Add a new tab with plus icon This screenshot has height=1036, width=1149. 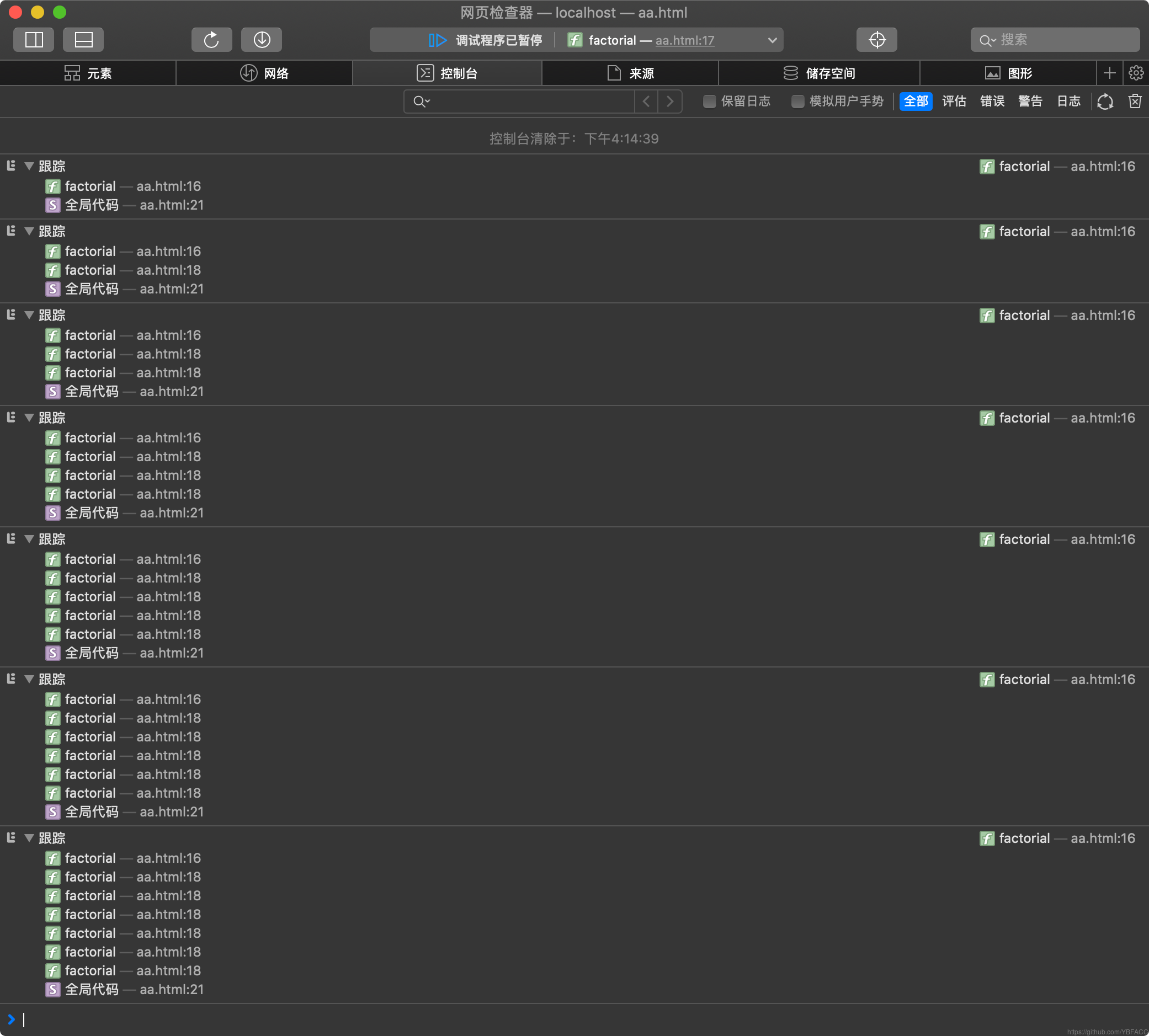(x=1109, y=73)
